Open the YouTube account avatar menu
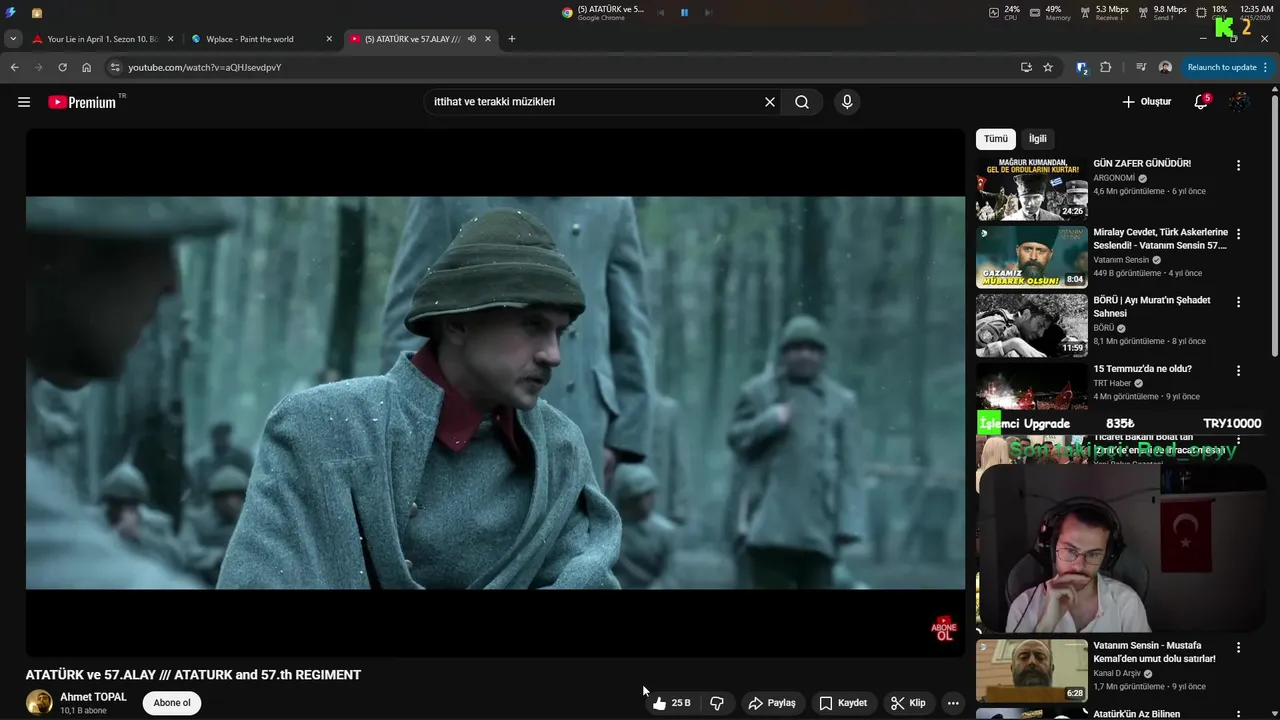Image resolution: width=1280 pixels, height=720 pixels. 1239,102
